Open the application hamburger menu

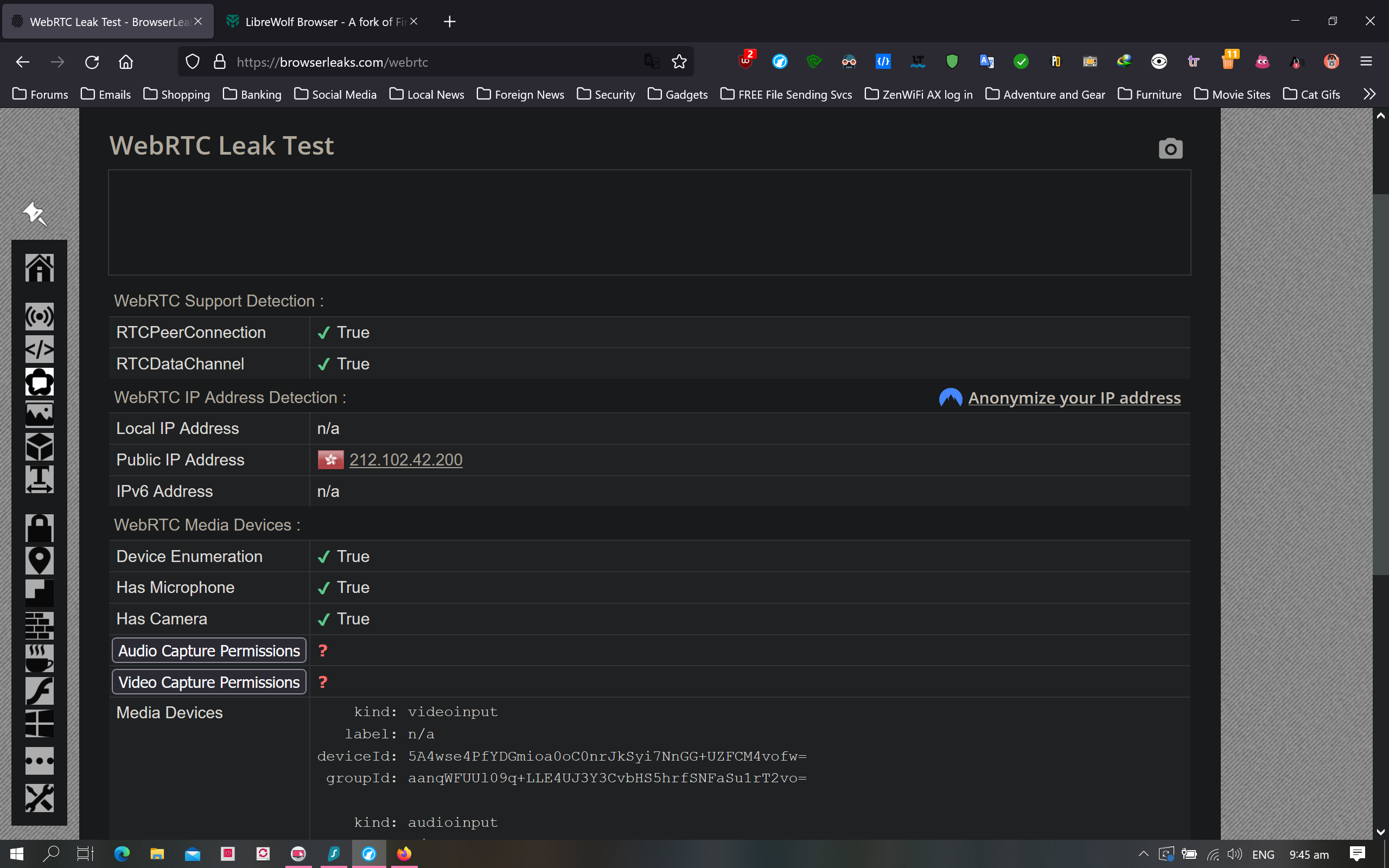tap(1366, 61)
